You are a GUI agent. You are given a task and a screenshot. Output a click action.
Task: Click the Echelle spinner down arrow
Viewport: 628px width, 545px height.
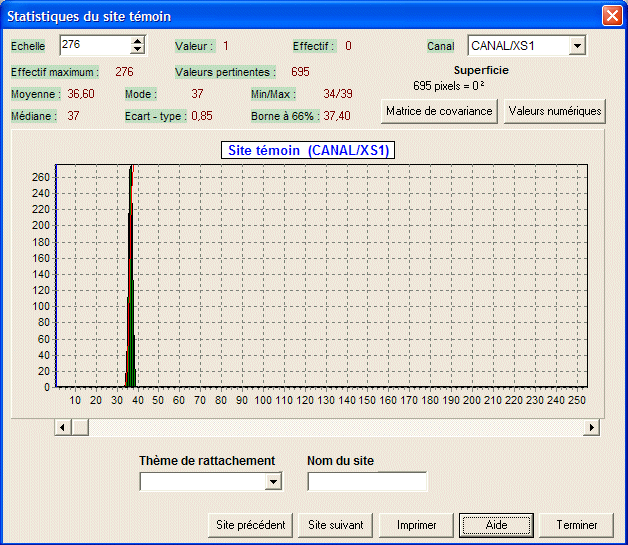138,50
